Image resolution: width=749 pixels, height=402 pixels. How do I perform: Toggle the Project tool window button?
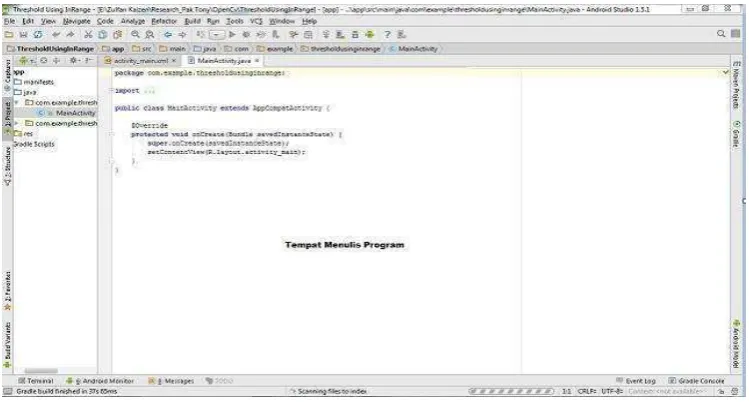click(7, 118)
